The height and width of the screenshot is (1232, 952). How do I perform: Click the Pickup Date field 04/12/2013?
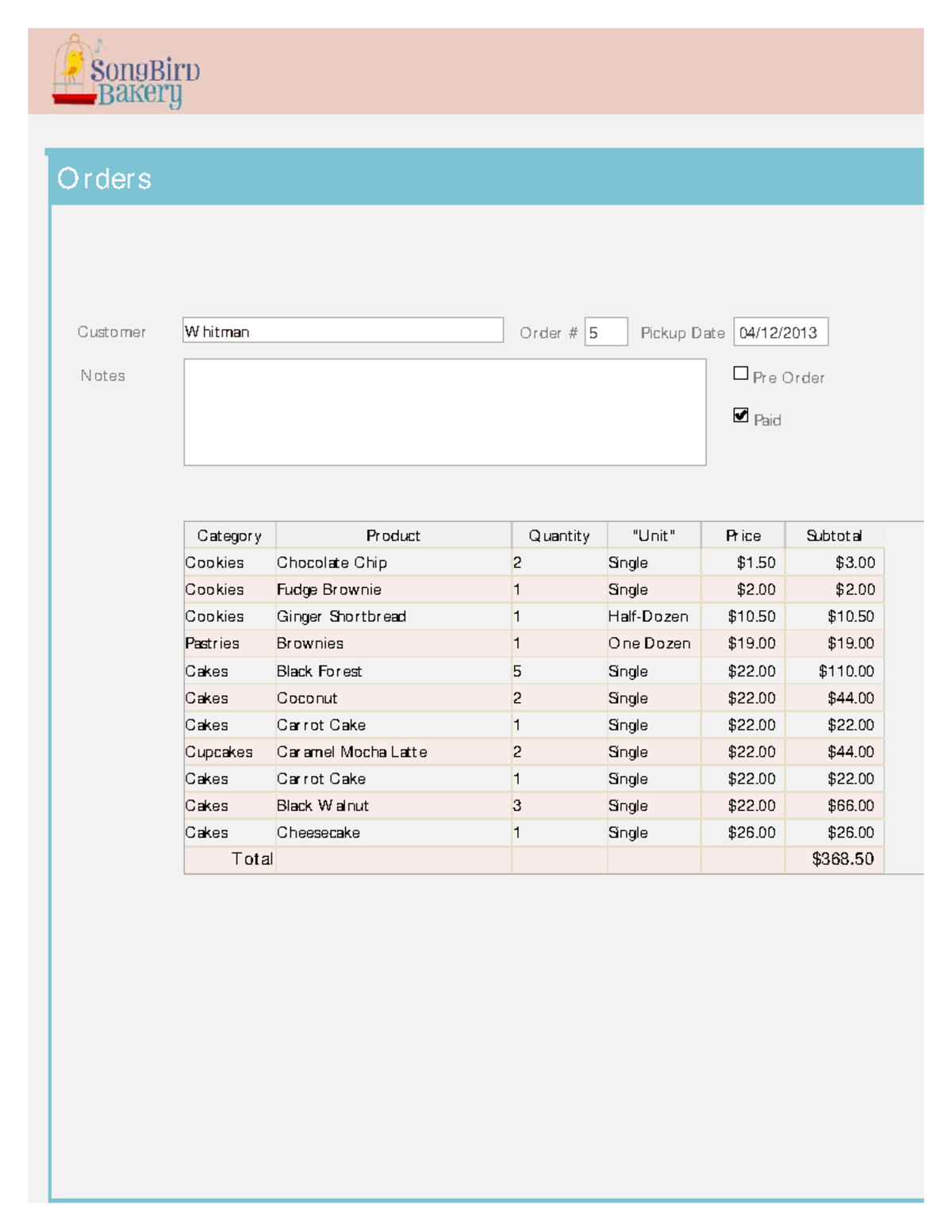click(x=781, y=332)
